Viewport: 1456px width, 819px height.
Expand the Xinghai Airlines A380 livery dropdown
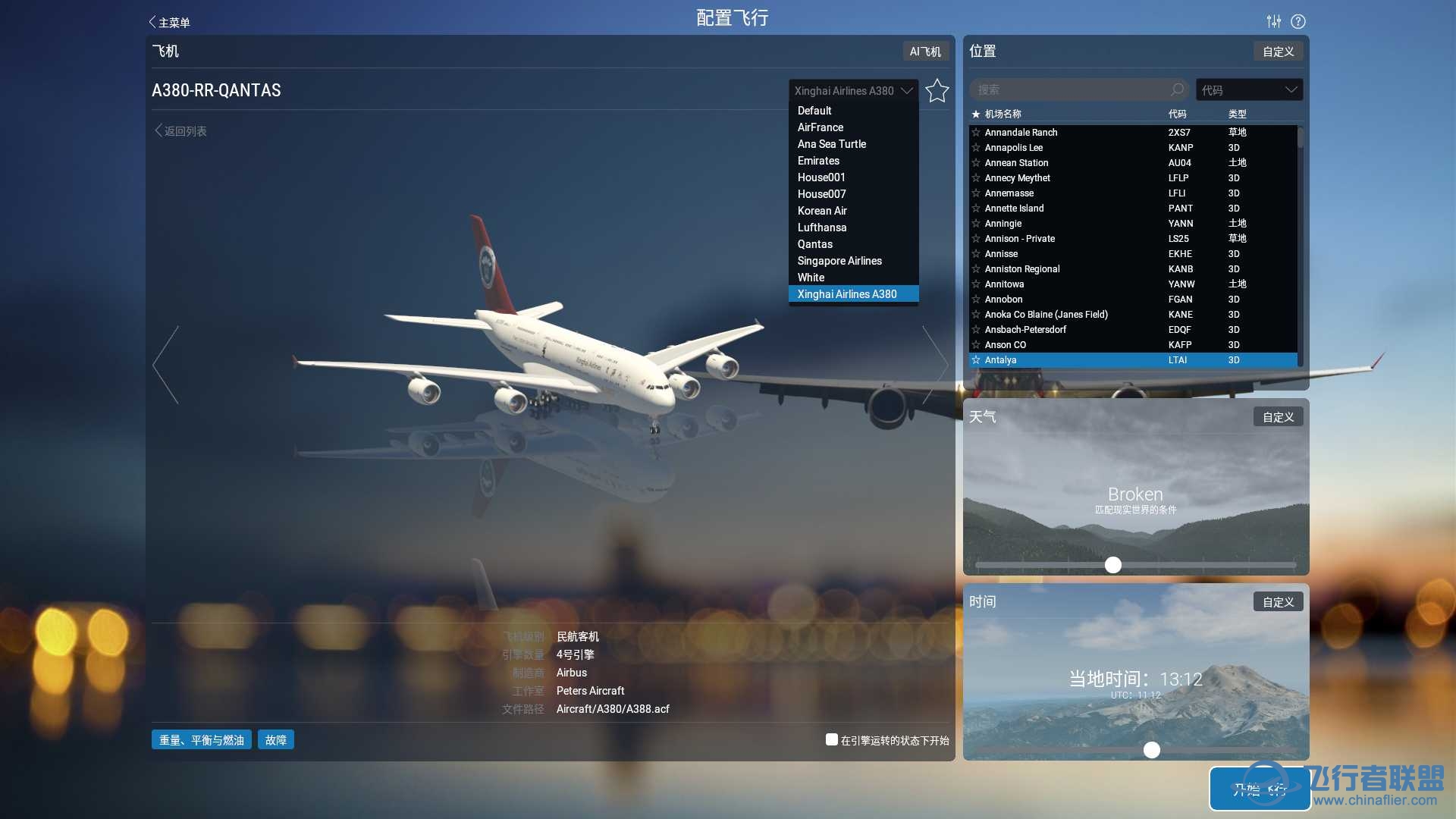852,90
